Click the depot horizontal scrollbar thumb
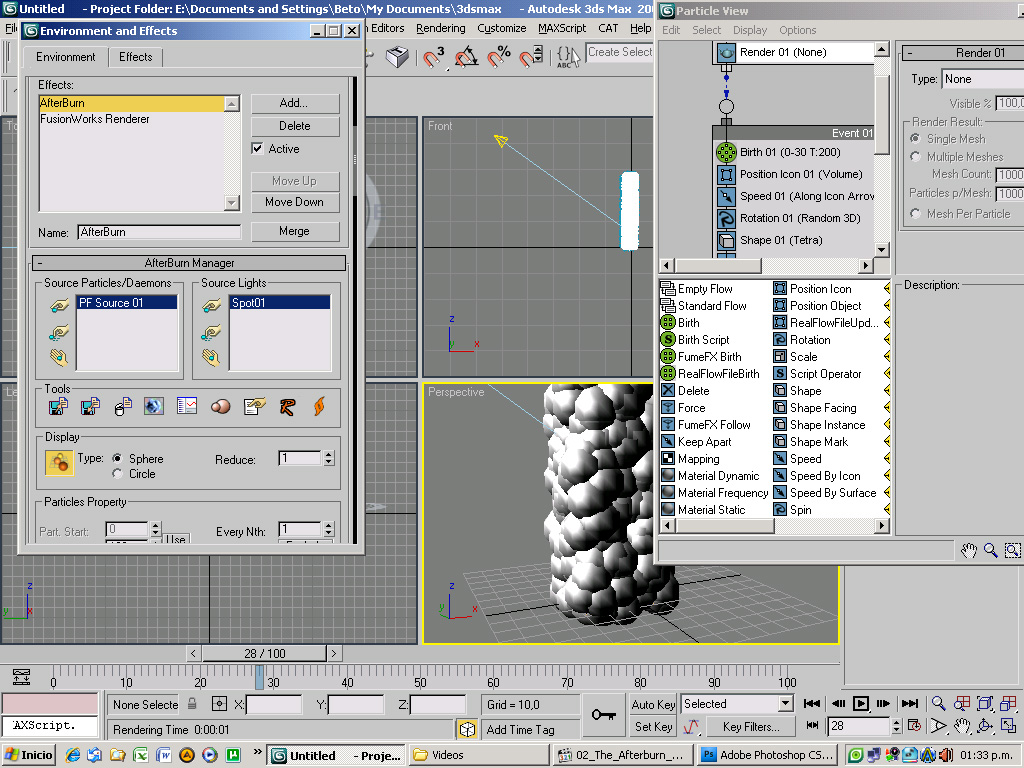Screen dimensions: 1024x768 [x=726, y=526]
